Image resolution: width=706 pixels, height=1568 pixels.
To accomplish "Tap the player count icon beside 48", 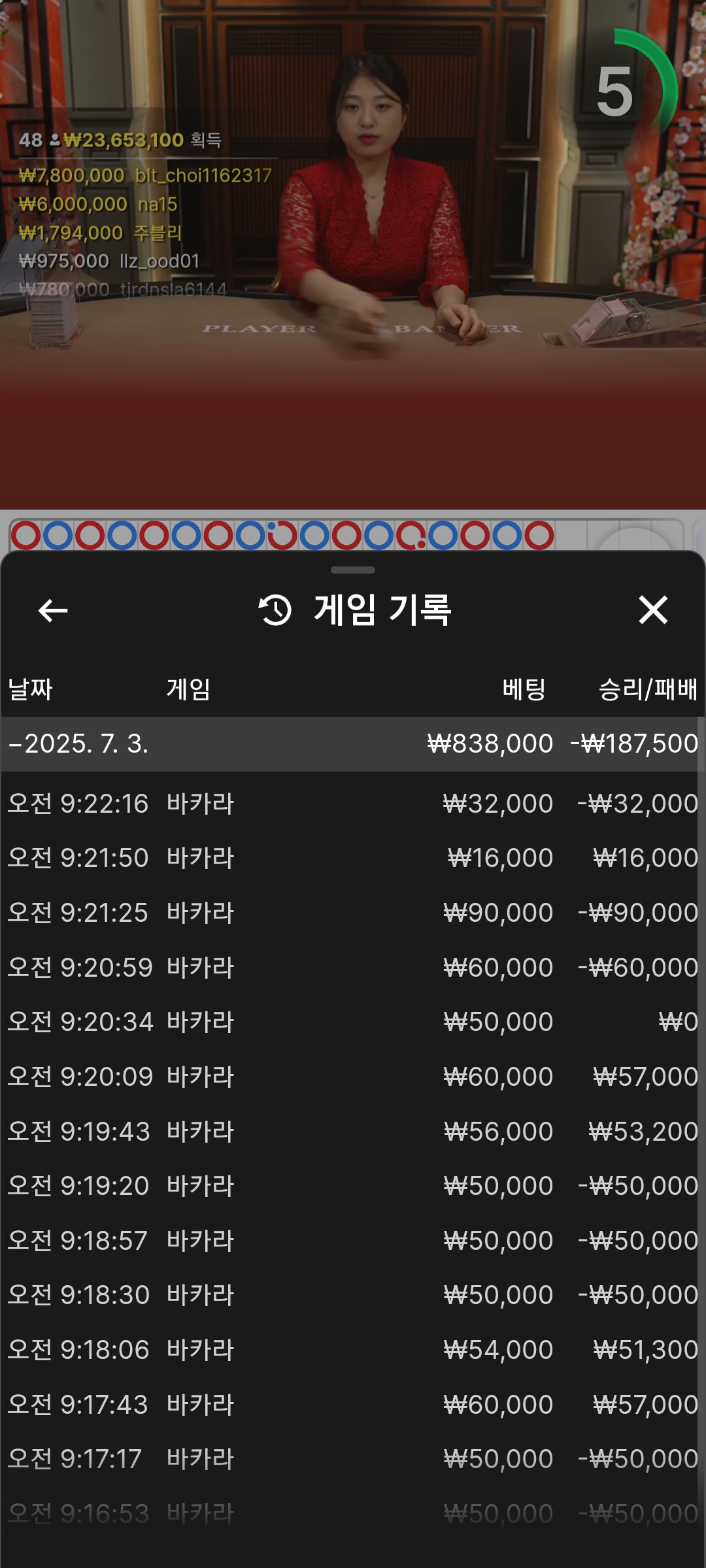I will 55,140.
